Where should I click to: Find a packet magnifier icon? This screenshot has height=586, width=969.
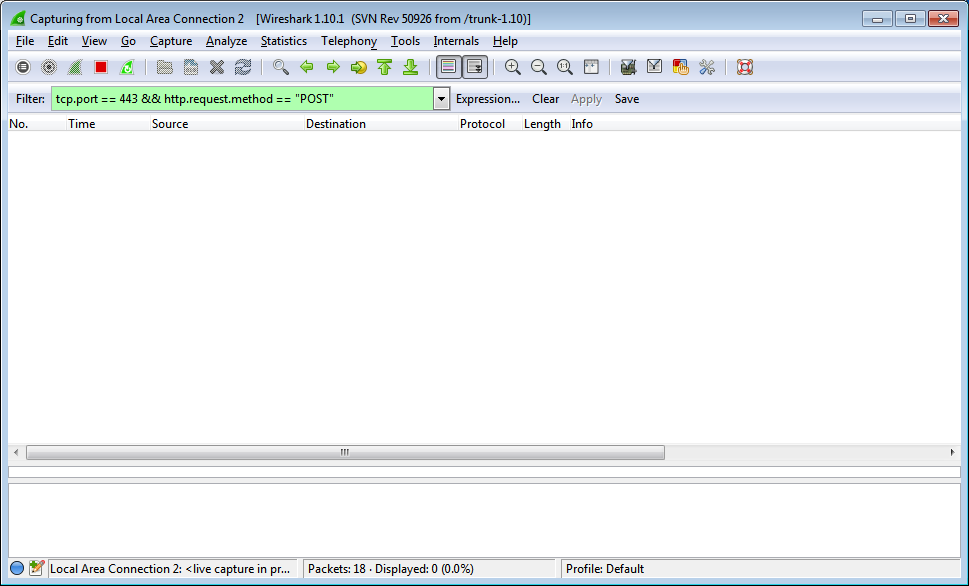click(x=281, y=67)
